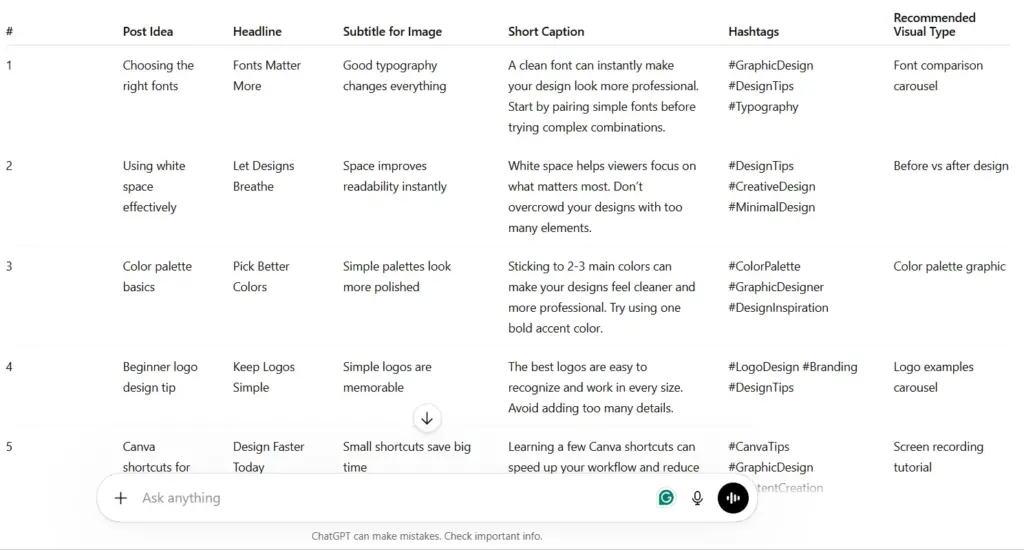Screen dimensions: 1024x550
Task: Click the #ColorPalette hashtag text
Action: (764, 267)
